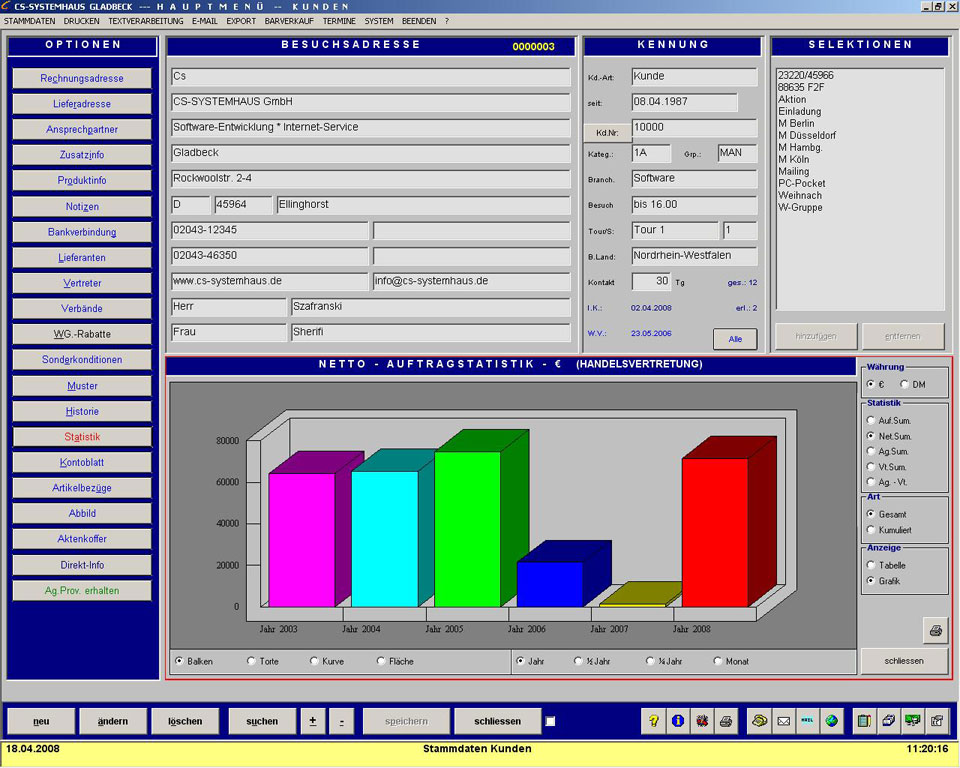This screenshot has height=768, width=960.
Task: Click the Rockwoolstr. 2-4 street field
Action: click(370, 178)
